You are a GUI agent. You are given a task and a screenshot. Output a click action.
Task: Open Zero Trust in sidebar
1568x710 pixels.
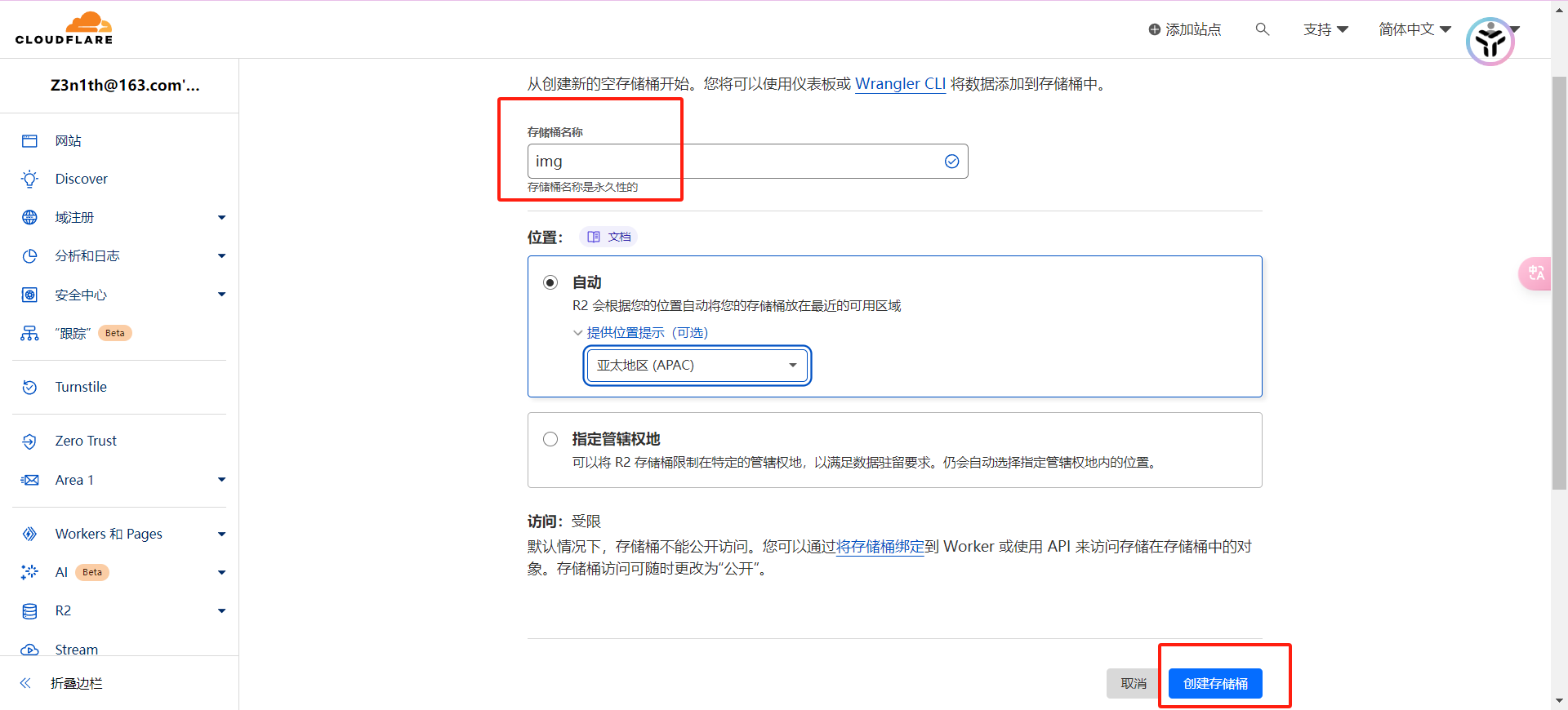[x=86, y=441]
